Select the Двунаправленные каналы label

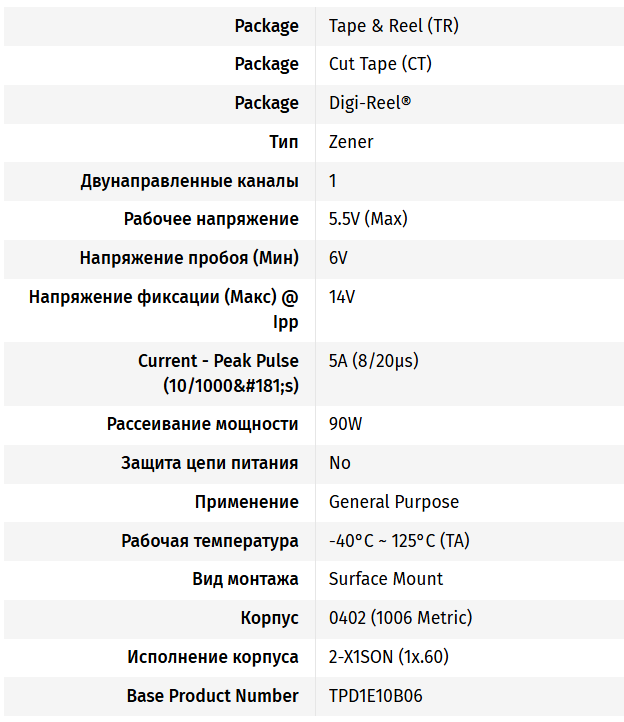[x=189, y=181]
